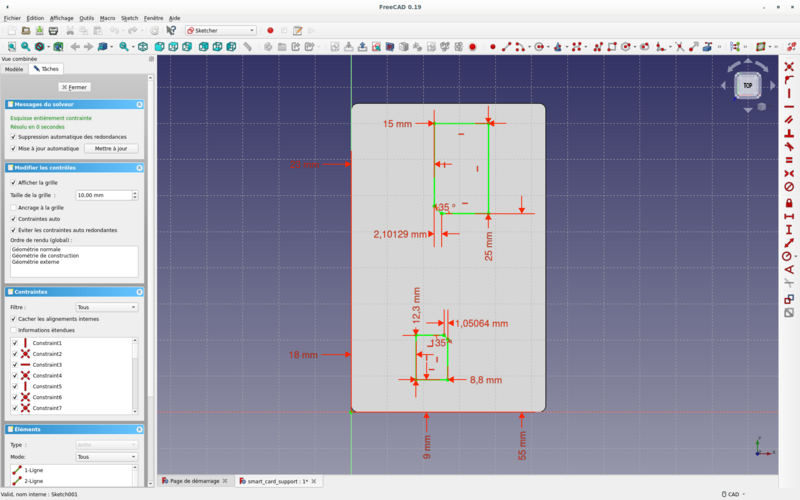Apply horizontal constraint tool
Image resolution: width=800 pixels, height=500 pixels.
(x=789, y=107)
